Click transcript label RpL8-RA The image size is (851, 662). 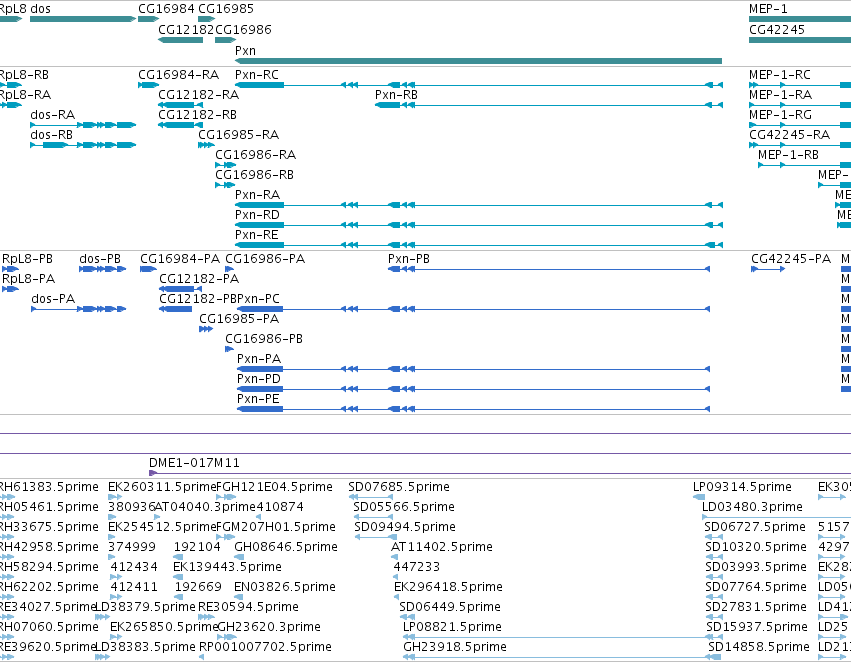(25, 95)
